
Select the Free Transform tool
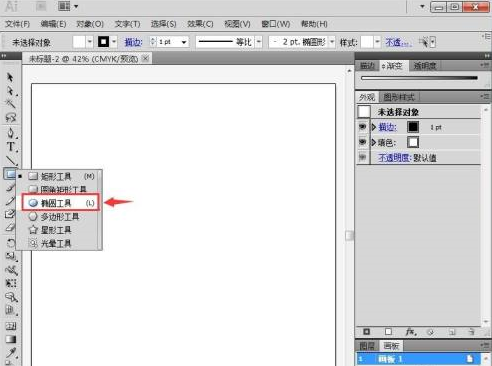(10, 283)
